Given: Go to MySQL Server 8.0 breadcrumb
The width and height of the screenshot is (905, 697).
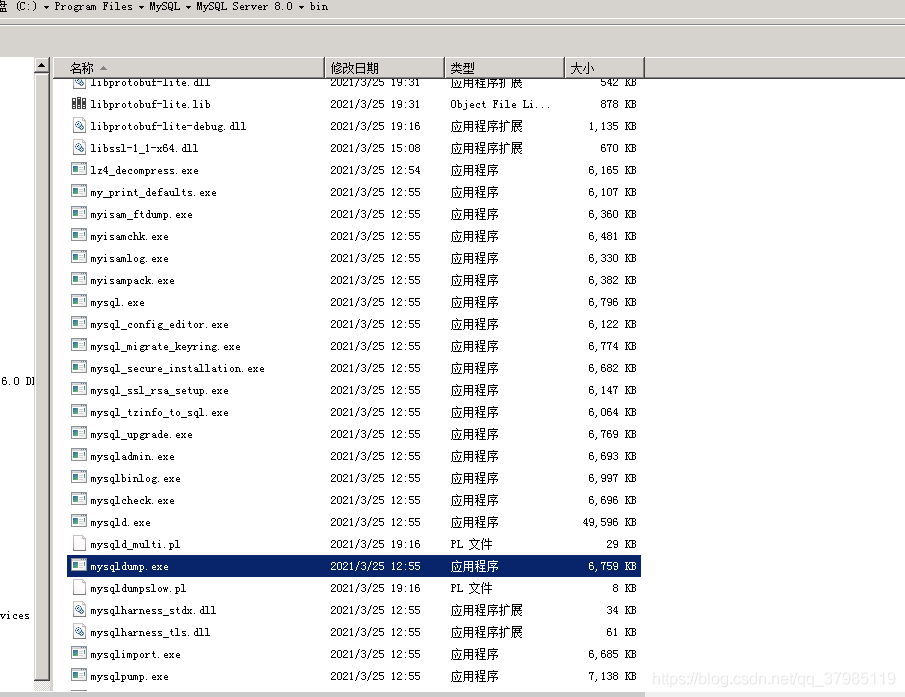Looking at the screenshot, I should [244, 6].
